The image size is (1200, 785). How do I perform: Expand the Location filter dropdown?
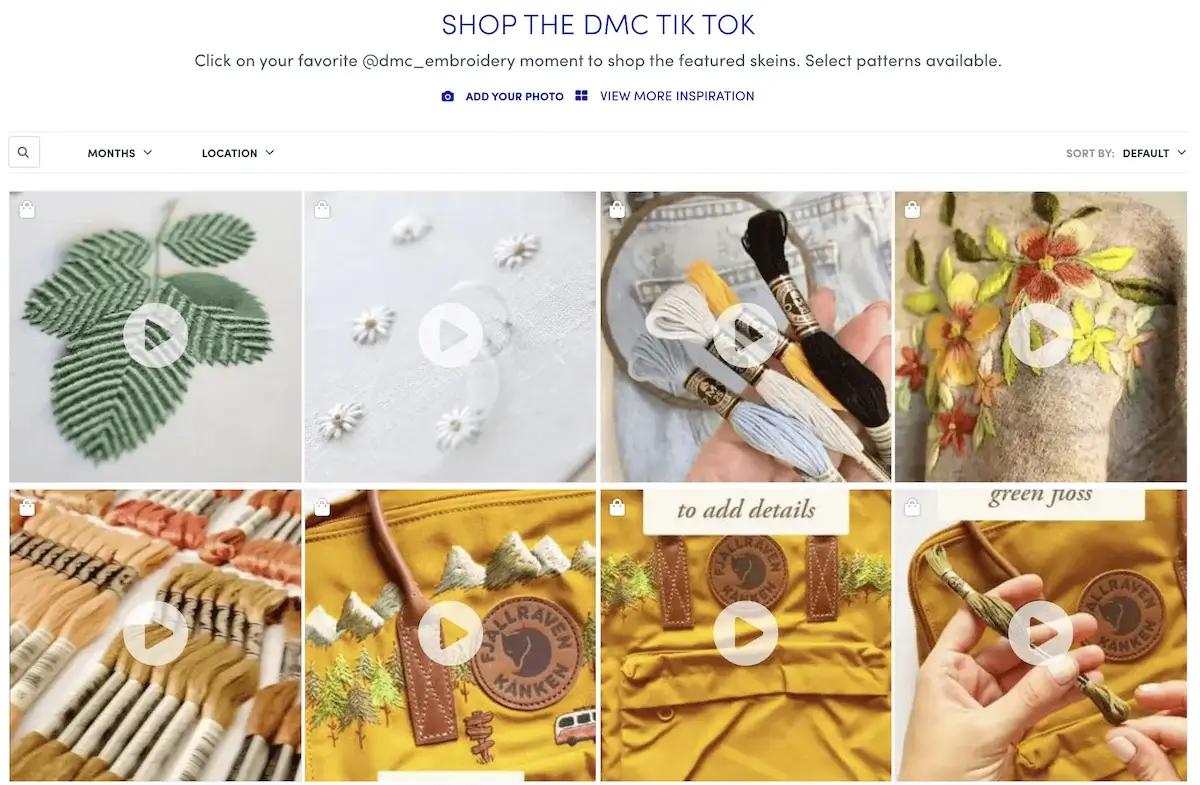[238, 153]
